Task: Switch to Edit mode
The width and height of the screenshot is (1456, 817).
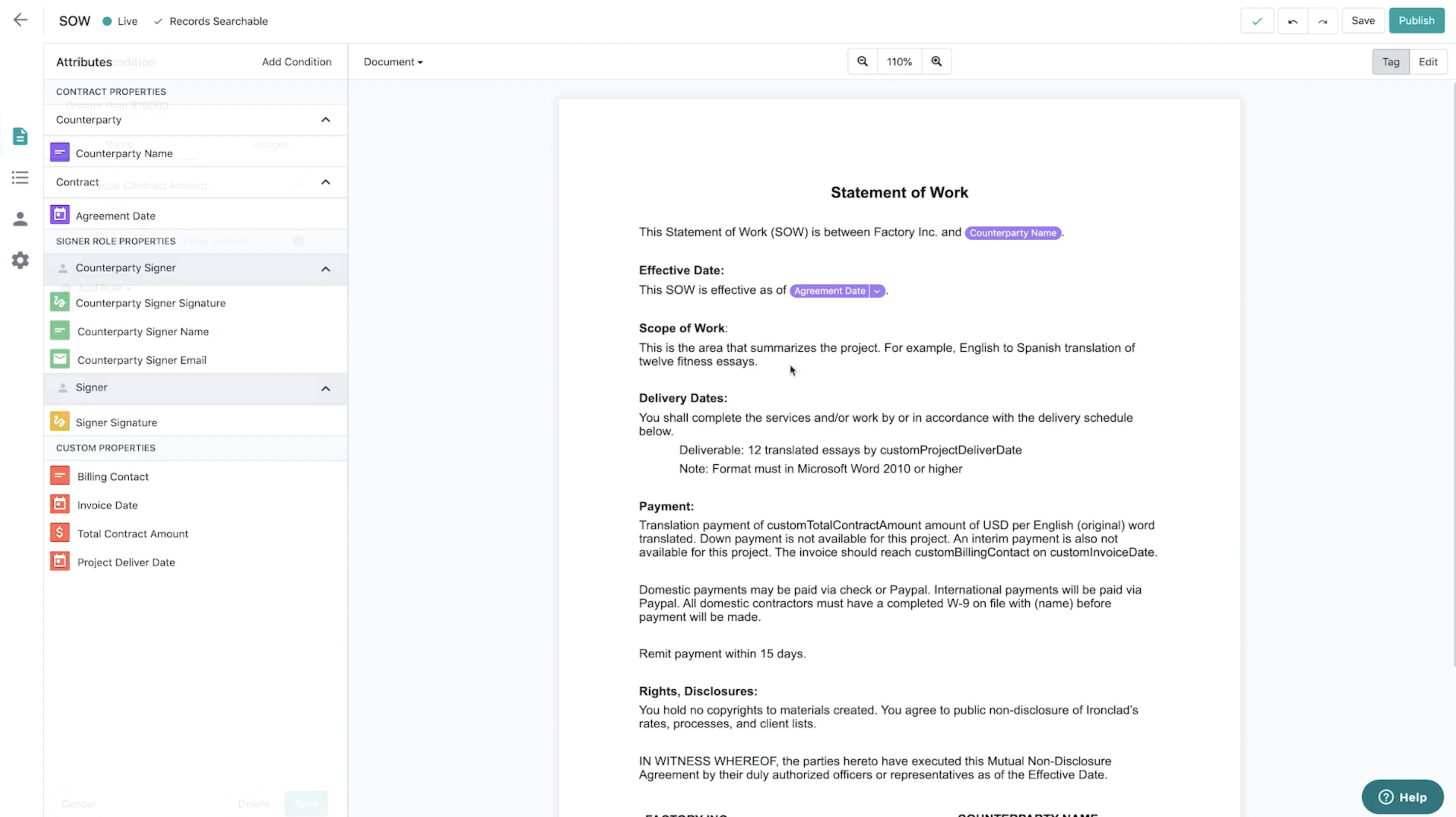Action: (1427, 62)
